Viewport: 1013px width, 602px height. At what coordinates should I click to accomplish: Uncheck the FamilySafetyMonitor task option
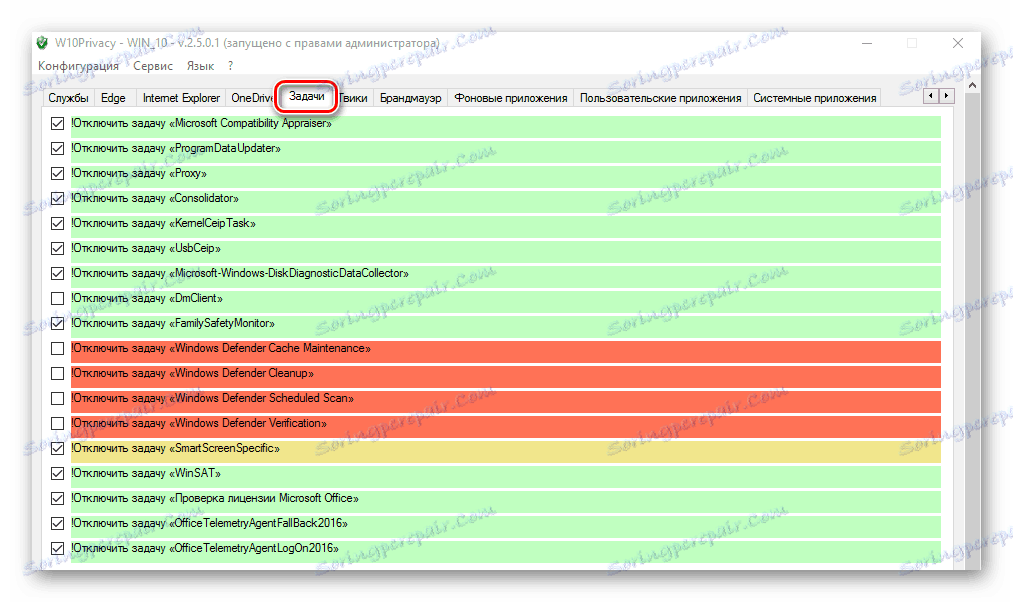tap(57, 323)
